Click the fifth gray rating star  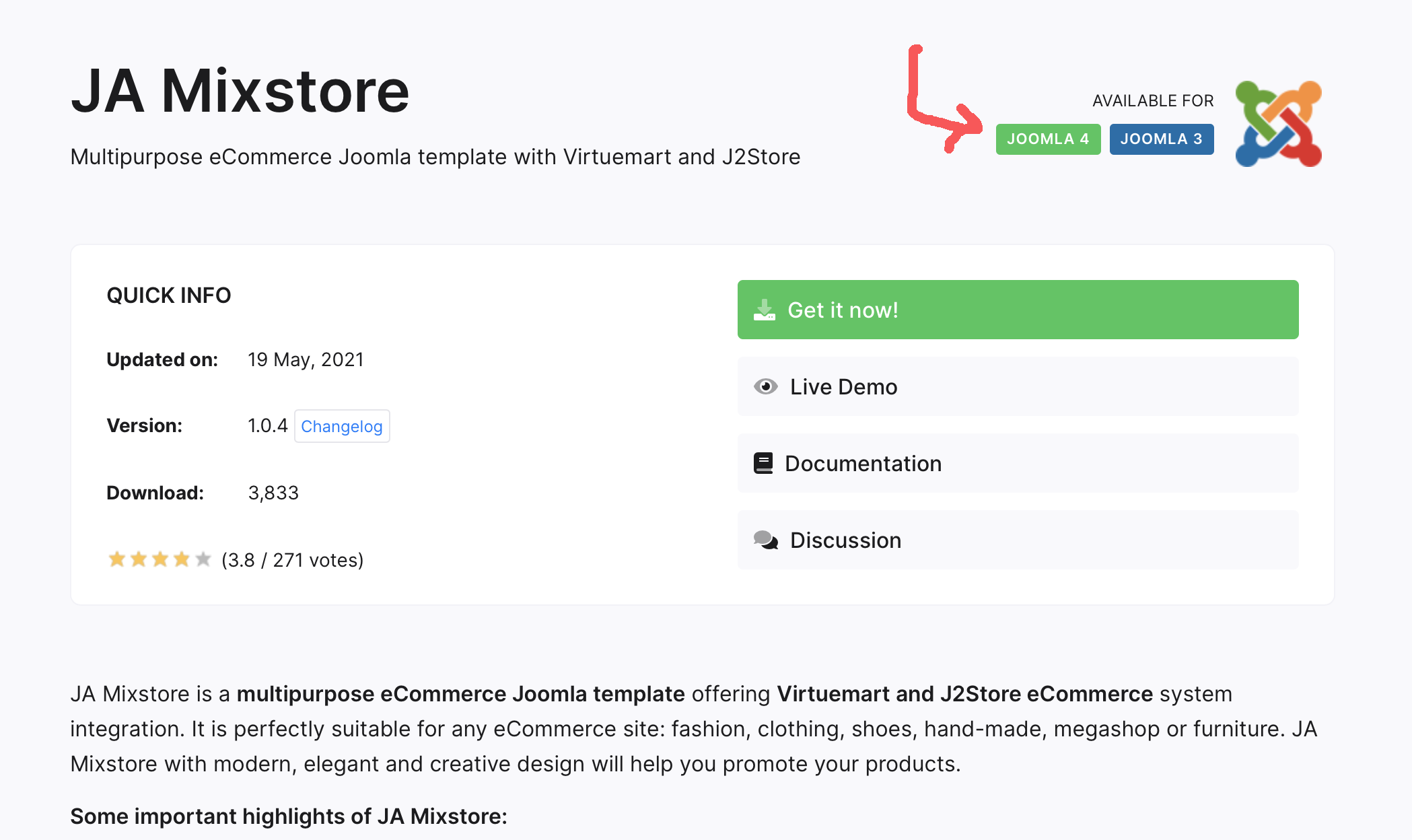pyautogui.click(x=203, y=559)
